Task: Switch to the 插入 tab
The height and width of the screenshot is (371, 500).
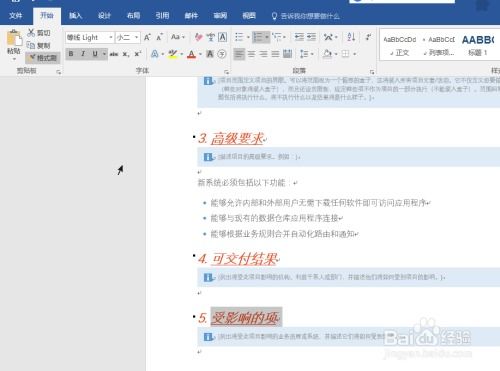Action: pyautogui.click(x=75, y=15)
